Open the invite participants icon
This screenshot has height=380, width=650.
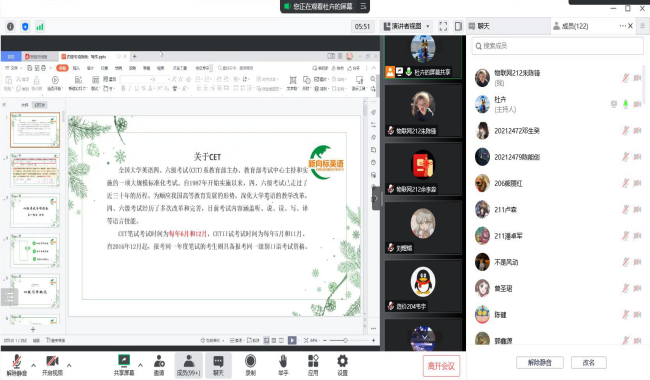pos(159,361)
